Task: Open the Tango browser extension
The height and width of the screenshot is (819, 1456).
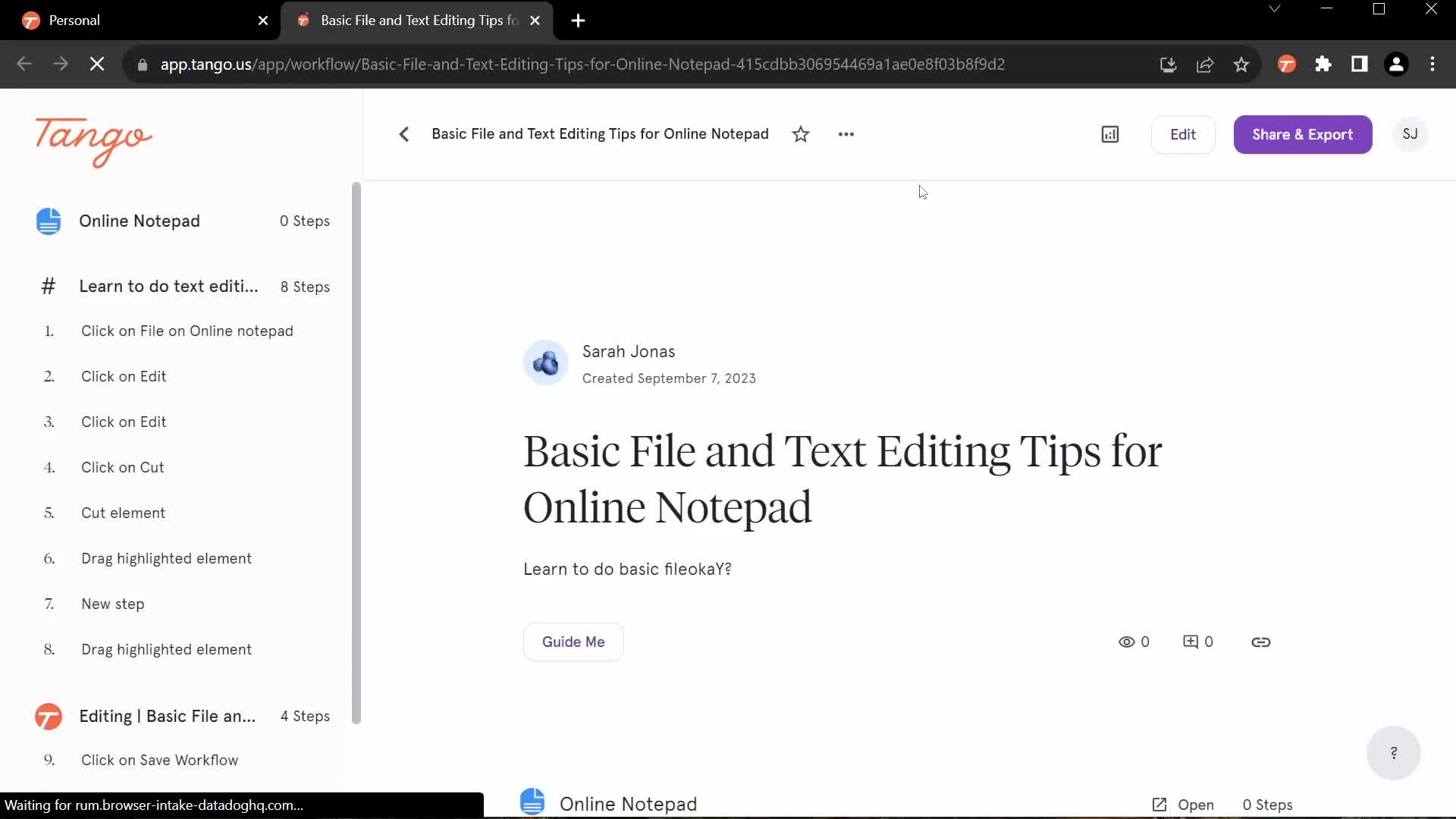Action: 1287,64
